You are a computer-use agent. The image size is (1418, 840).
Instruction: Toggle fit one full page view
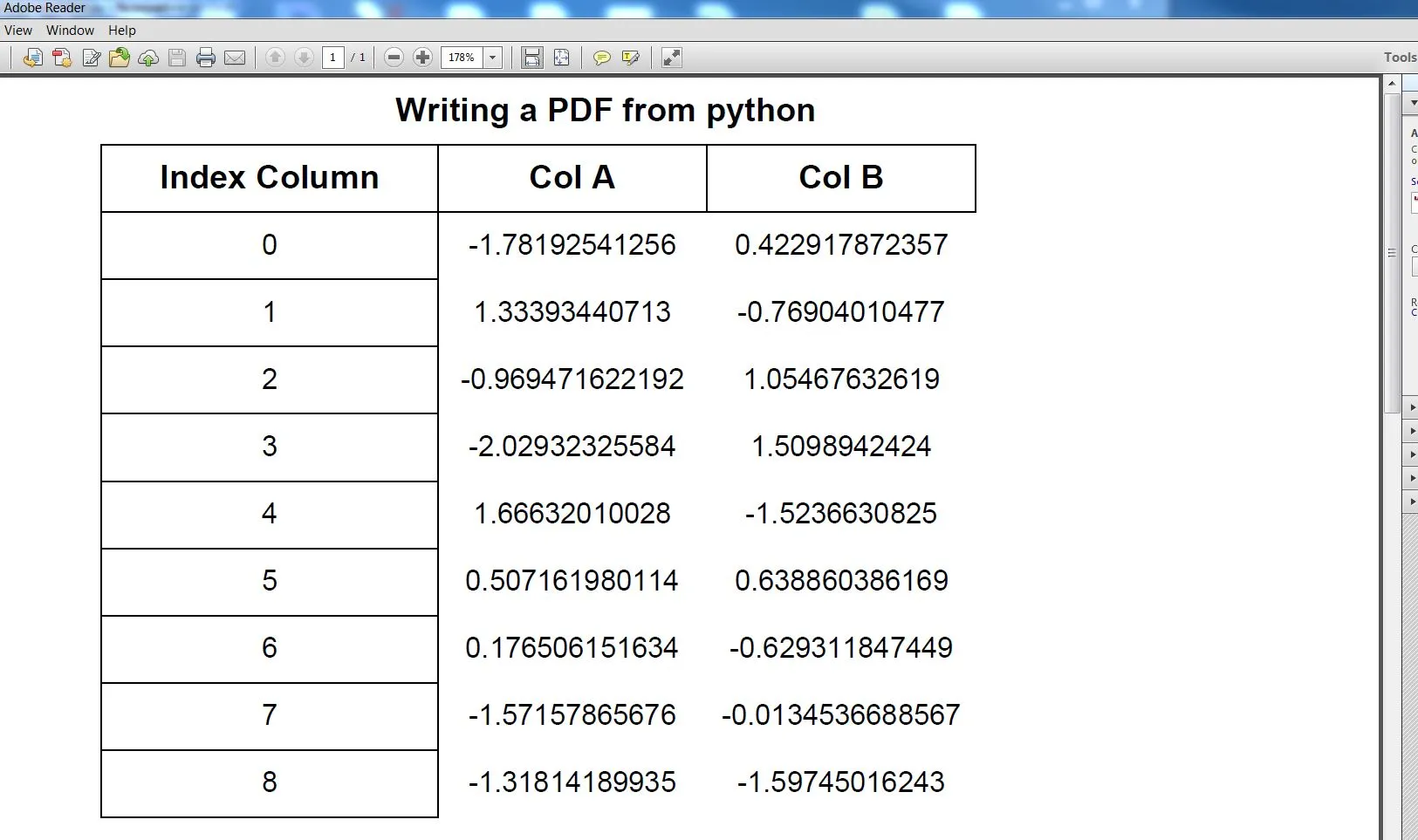[562, 58]
